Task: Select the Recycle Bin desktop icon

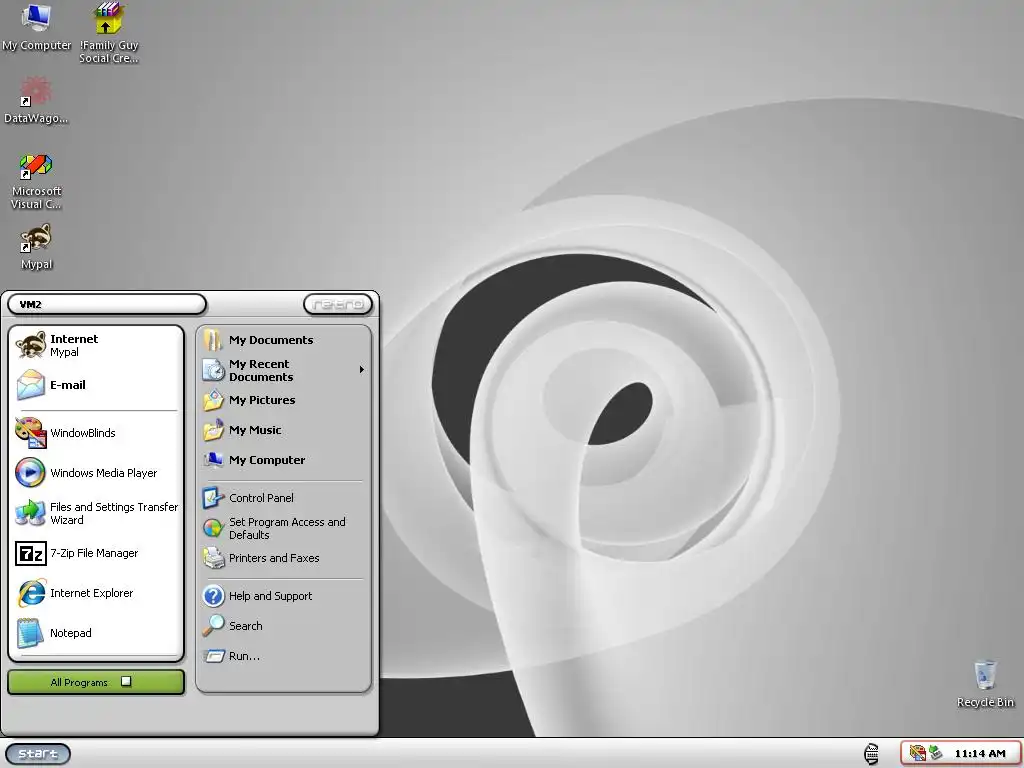Action: click(x=985, y=683)
